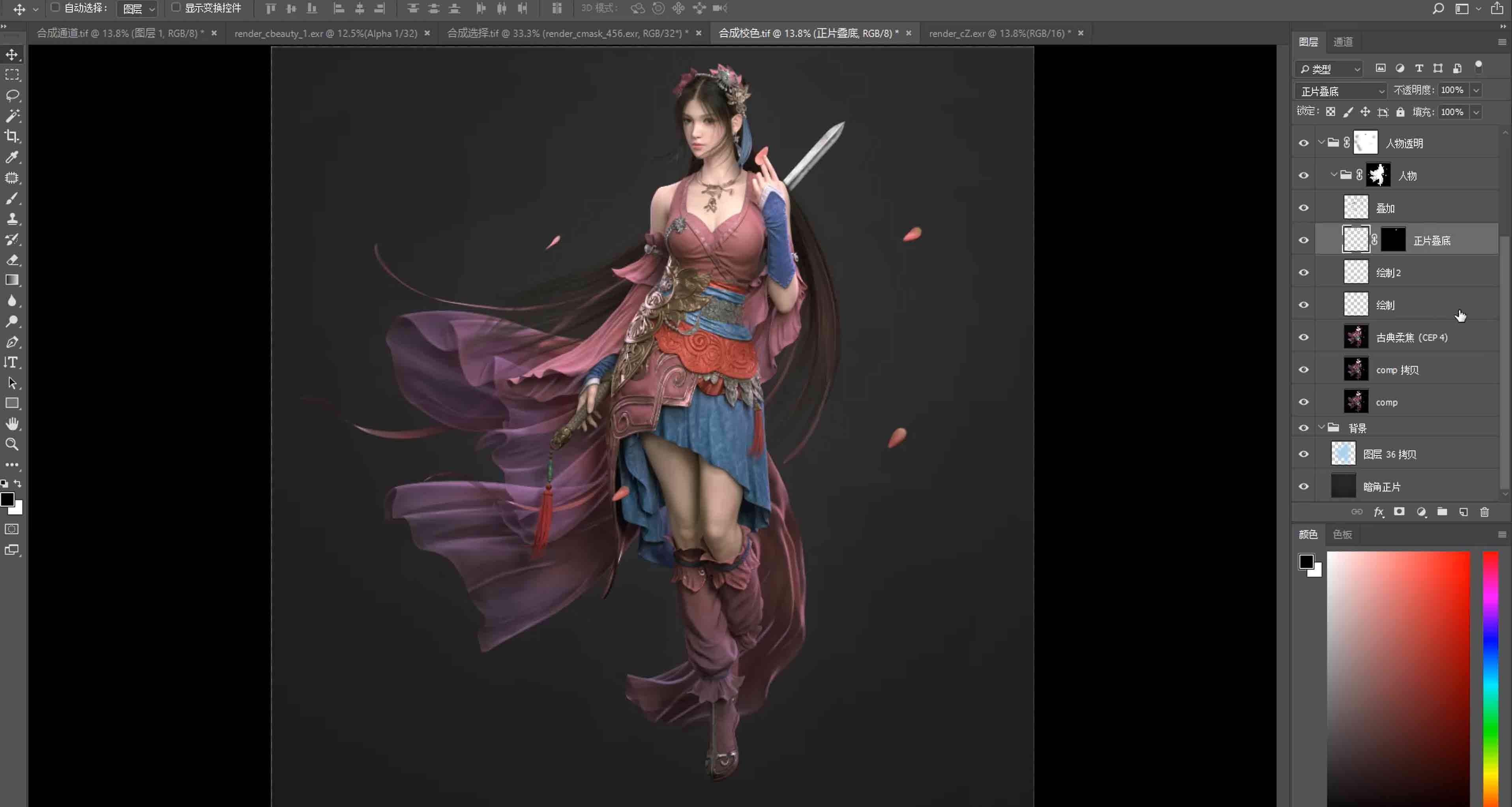Select the Lasso tool

click(x=12, y=95)
